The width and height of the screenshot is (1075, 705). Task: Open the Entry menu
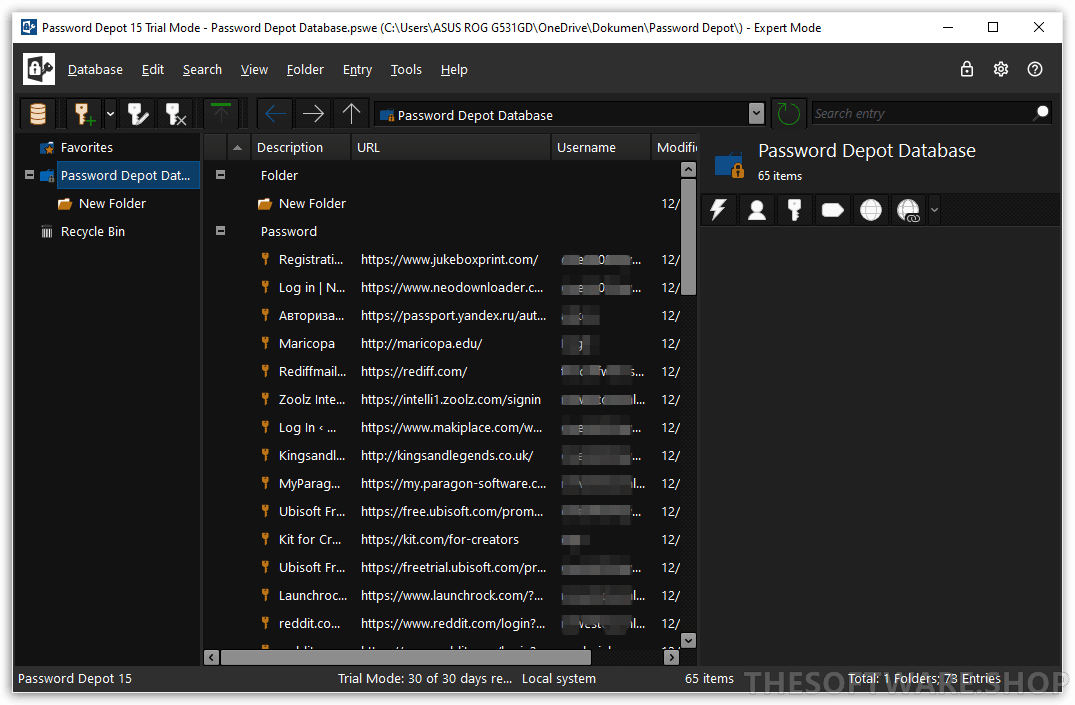tap(357, 69)
